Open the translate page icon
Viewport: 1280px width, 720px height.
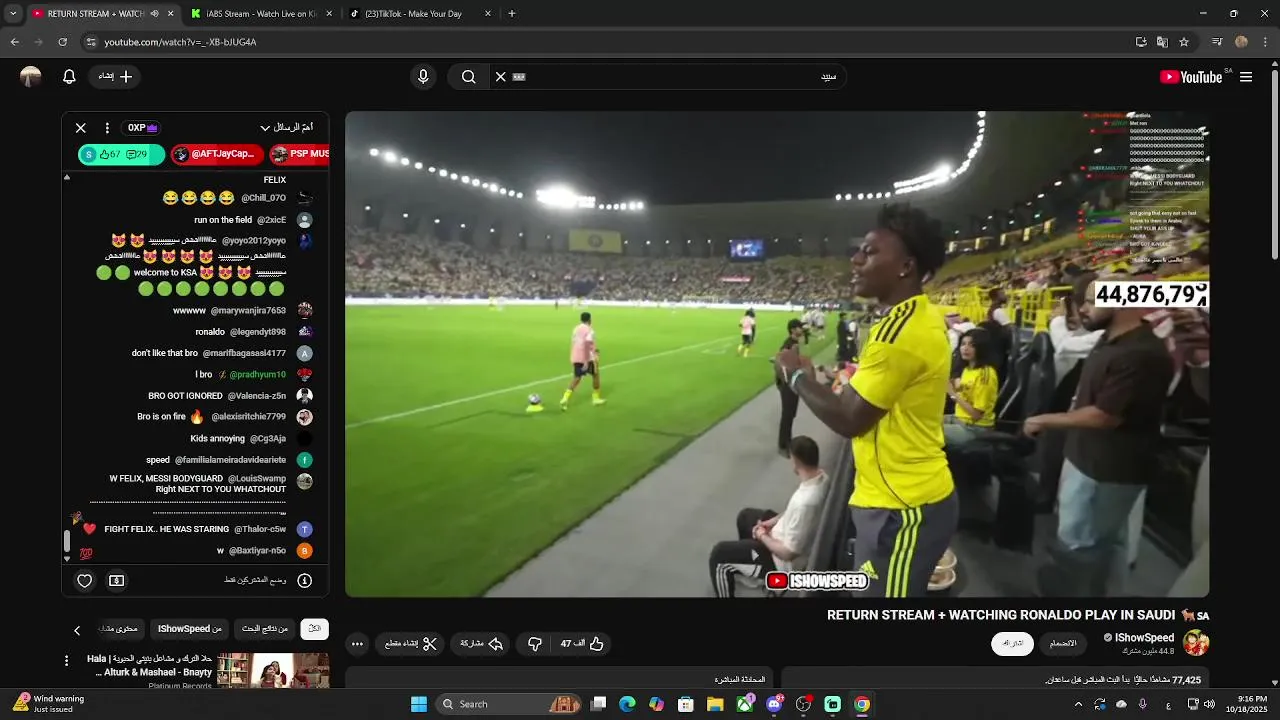[1162, 42]
